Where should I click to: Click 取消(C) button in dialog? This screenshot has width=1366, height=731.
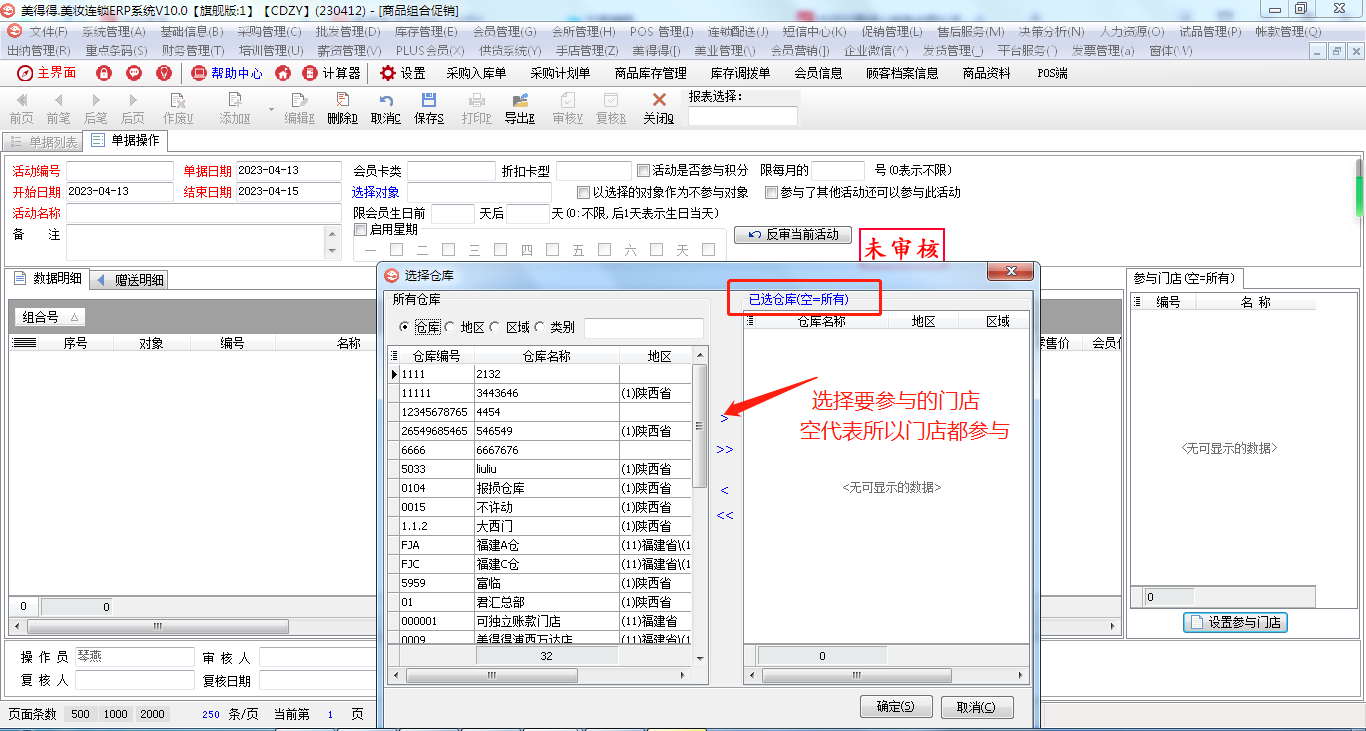(976, 707)
